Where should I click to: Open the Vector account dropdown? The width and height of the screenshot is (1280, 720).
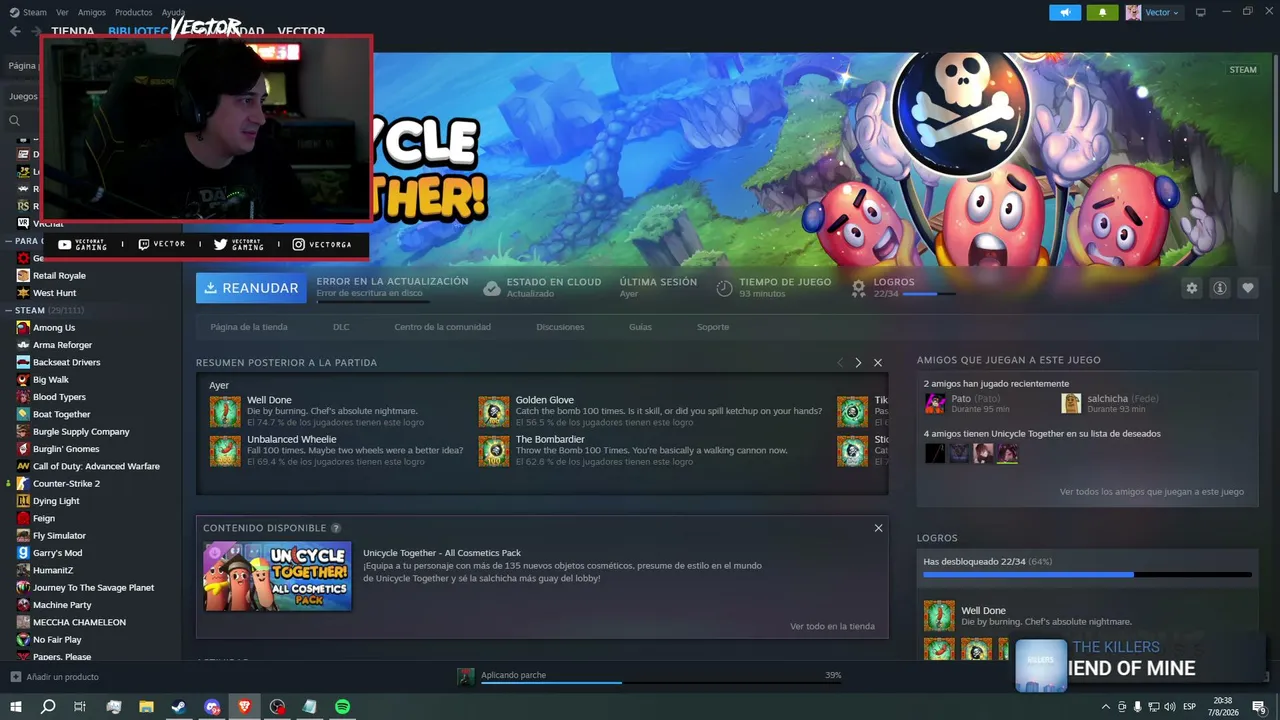tap(1153, 12)
